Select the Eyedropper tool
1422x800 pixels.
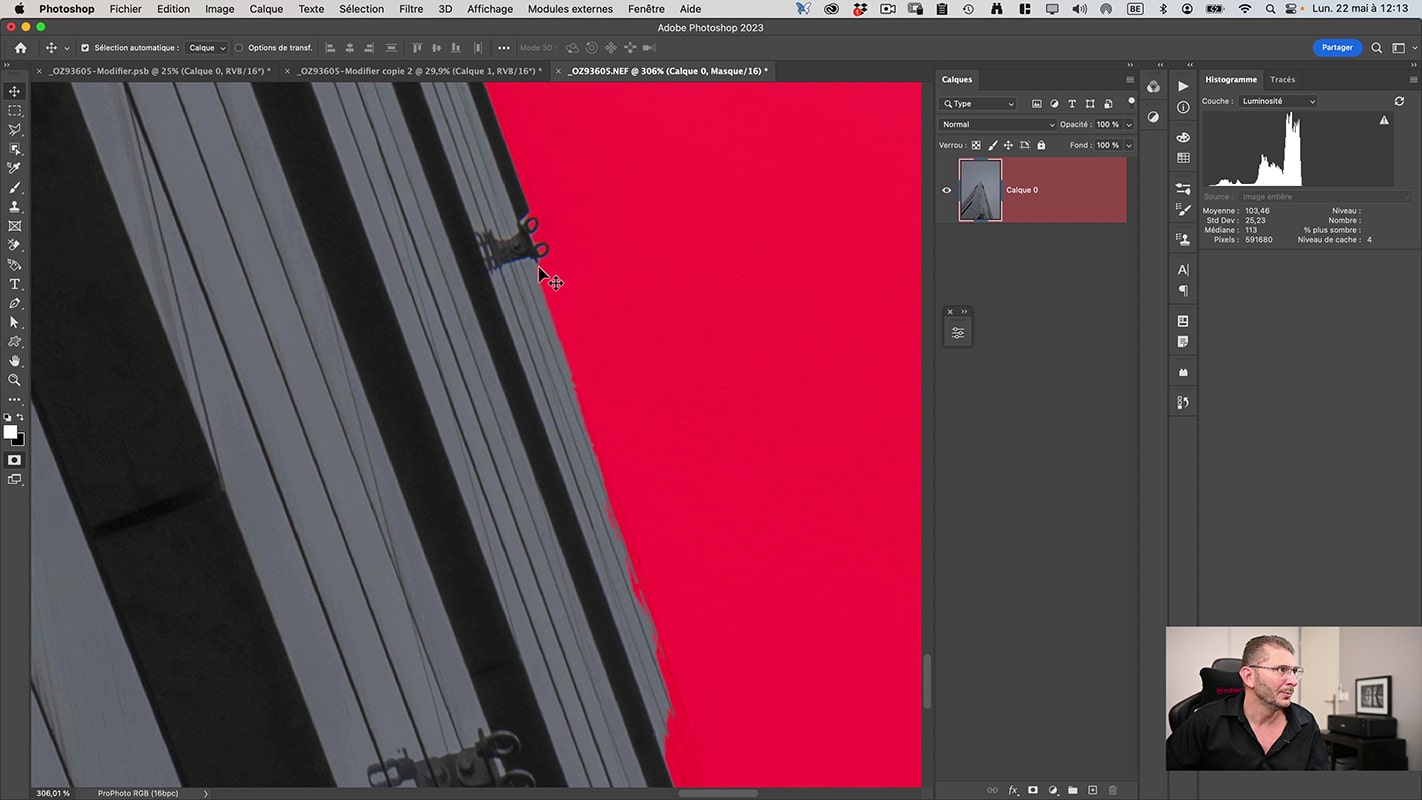point(14,168)
